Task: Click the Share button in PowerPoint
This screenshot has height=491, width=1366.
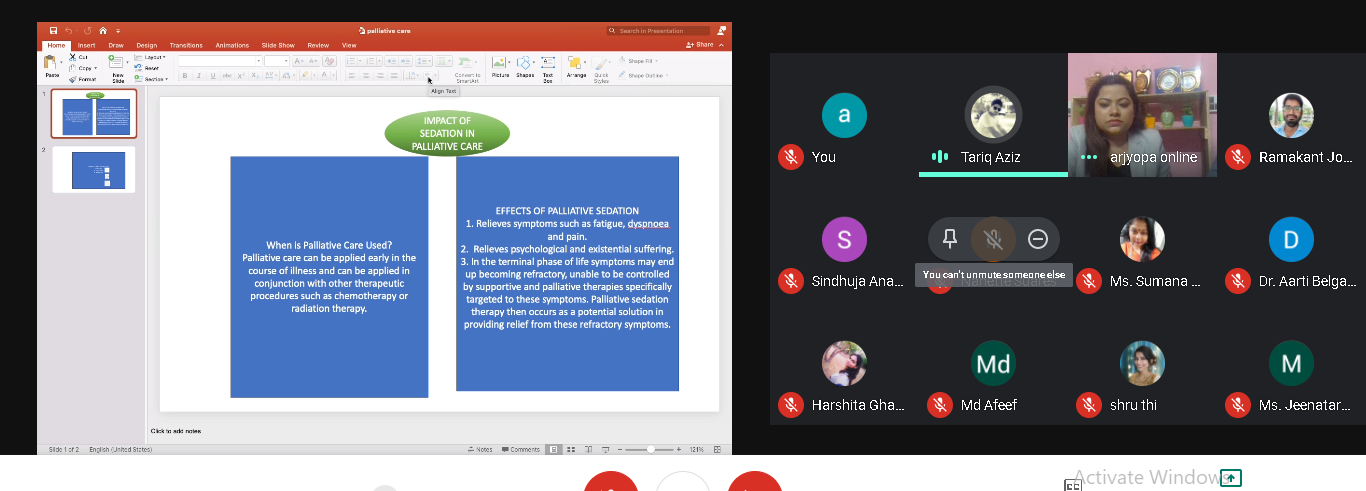Action: click(x=702, y=45)
